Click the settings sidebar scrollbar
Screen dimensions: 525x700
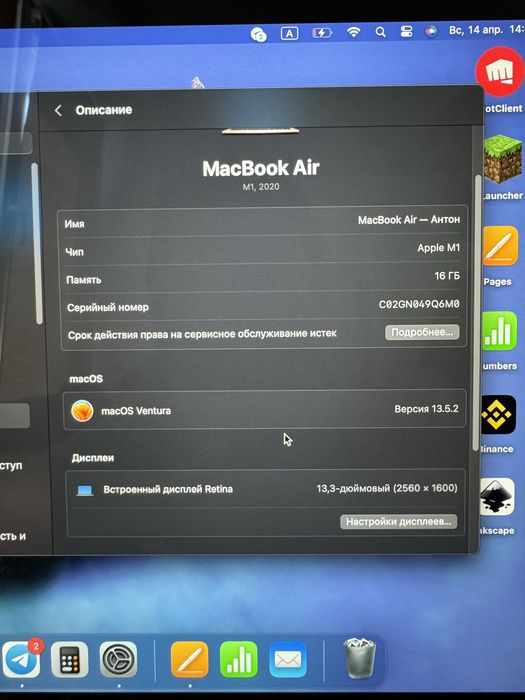[x=38, y=243]
